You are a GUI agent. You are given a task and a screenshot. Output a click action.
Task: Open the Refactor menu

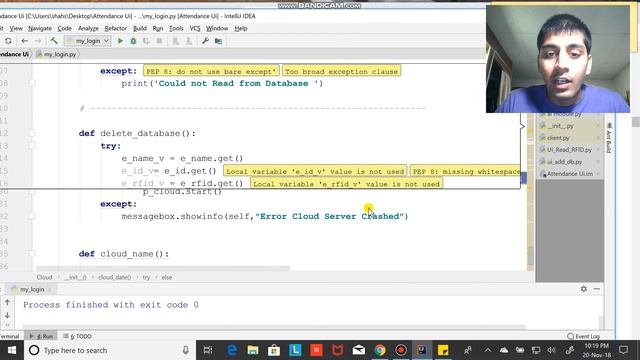point(116,28)
